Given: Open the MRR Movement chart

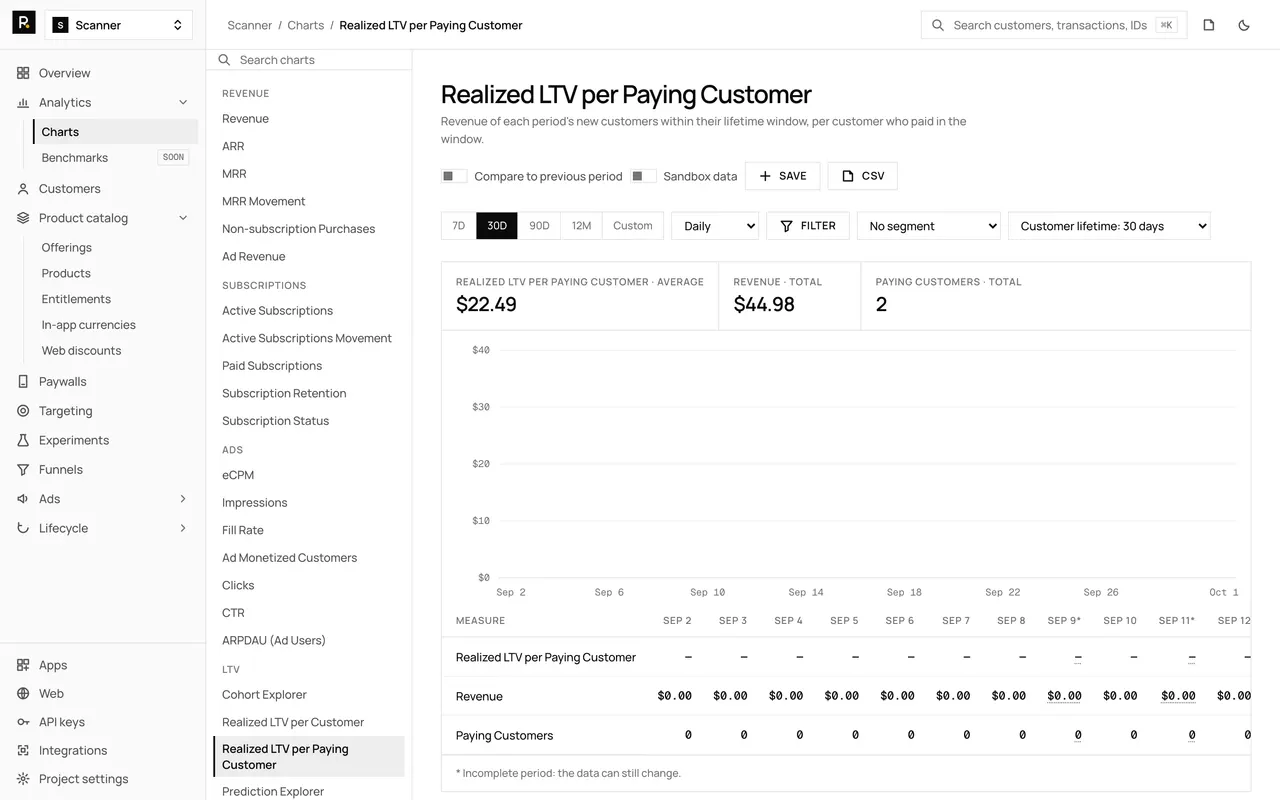Looking at the screenshot, I should coord(263,201).
